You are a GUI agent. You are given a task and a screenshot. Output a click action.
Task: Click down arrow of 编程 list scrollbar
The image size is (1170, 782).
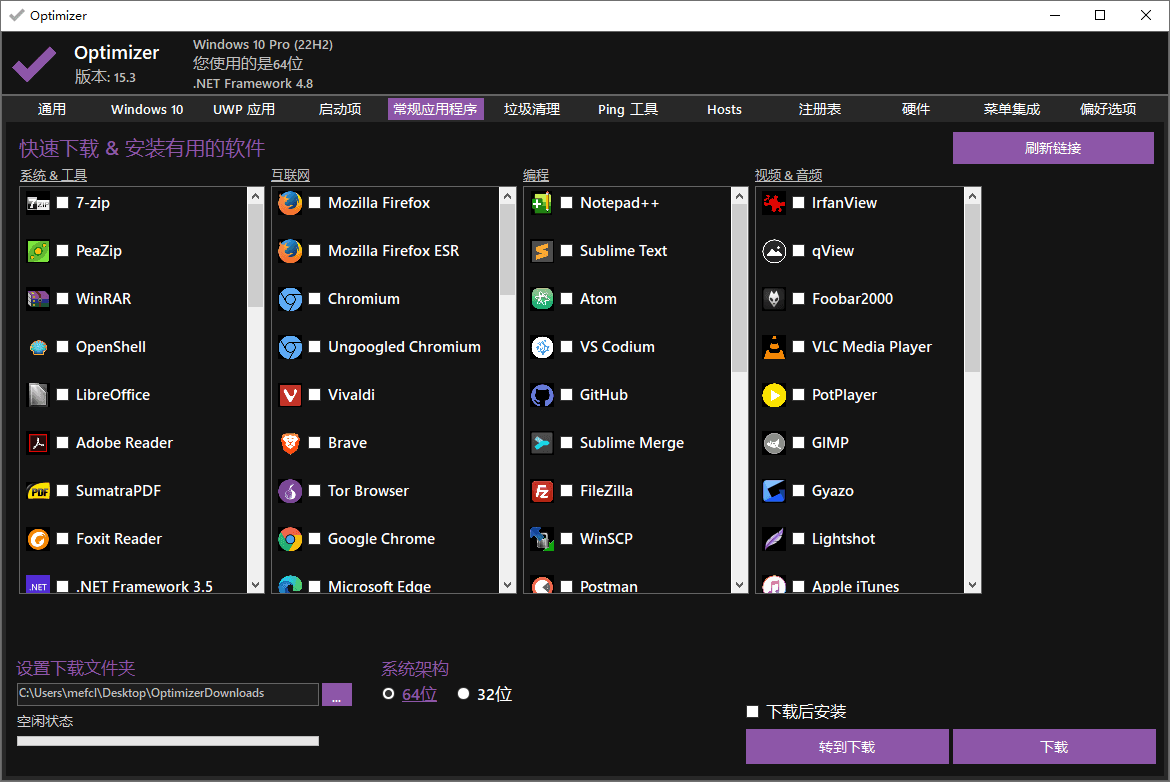[x=739, y=585]
